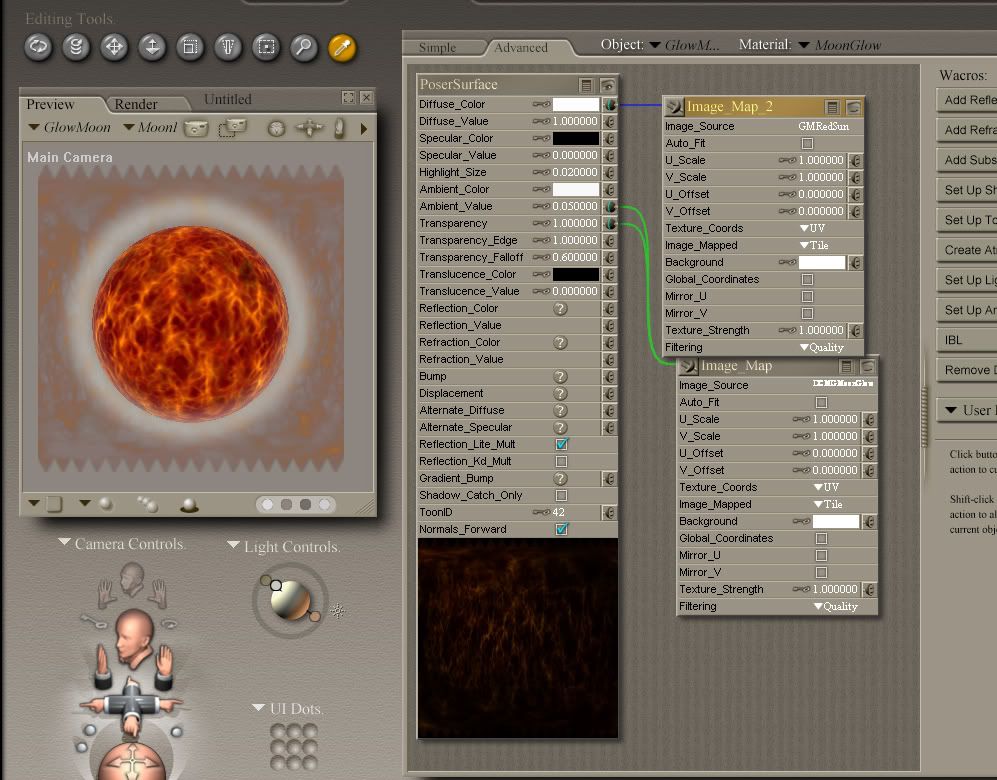Select the Magnifier zoom tool
This screenshot has height=780, width=997.
click(304, 46)
